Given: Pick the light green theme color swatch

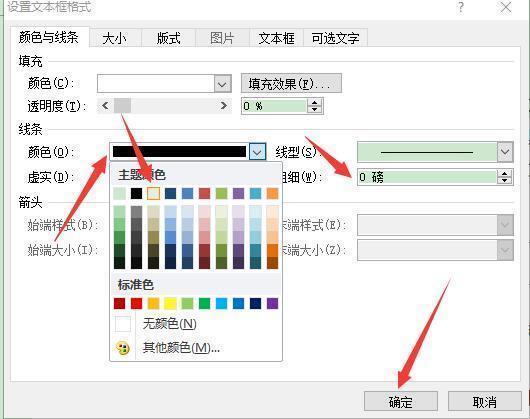Looking at the screenshot, I should click(120, 194).
